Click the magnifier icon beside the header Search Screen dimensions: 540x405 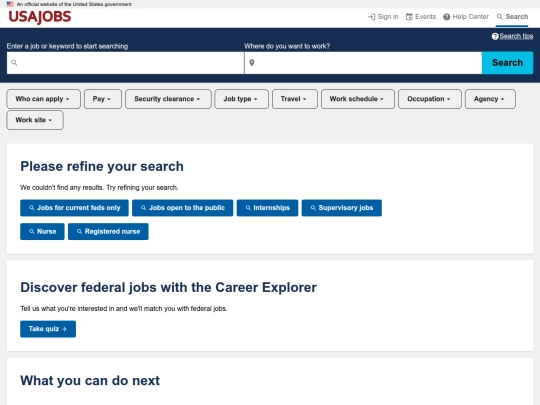499,17
